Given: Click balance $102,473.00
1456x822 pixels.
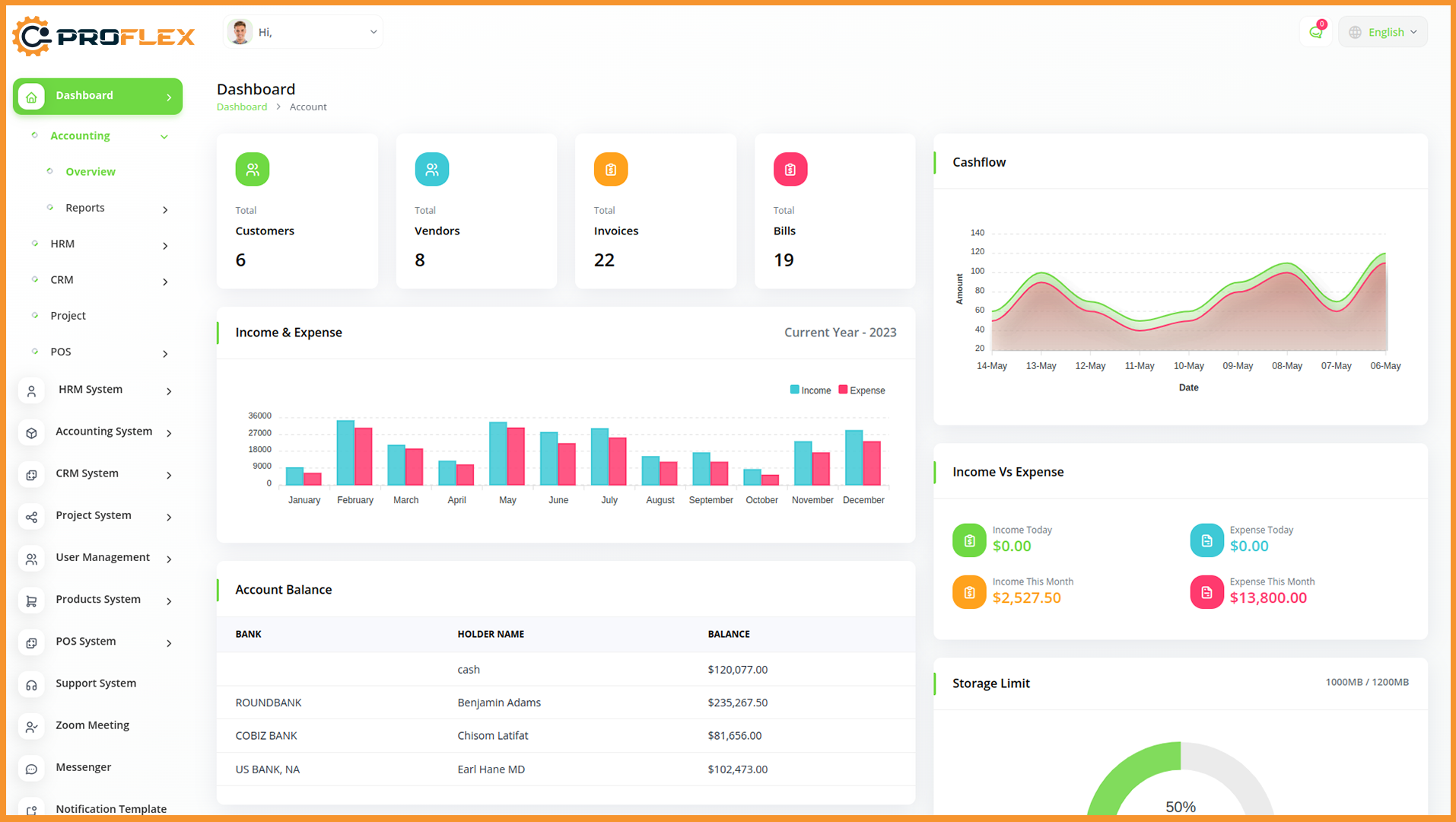Looking at the screenshot, I should click(738, 769).
